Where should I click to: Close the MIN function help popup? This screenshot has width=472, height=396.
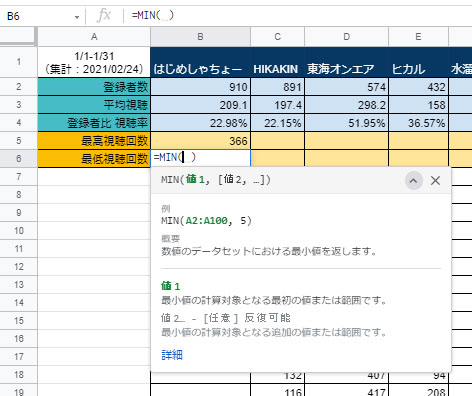[435, 181]
